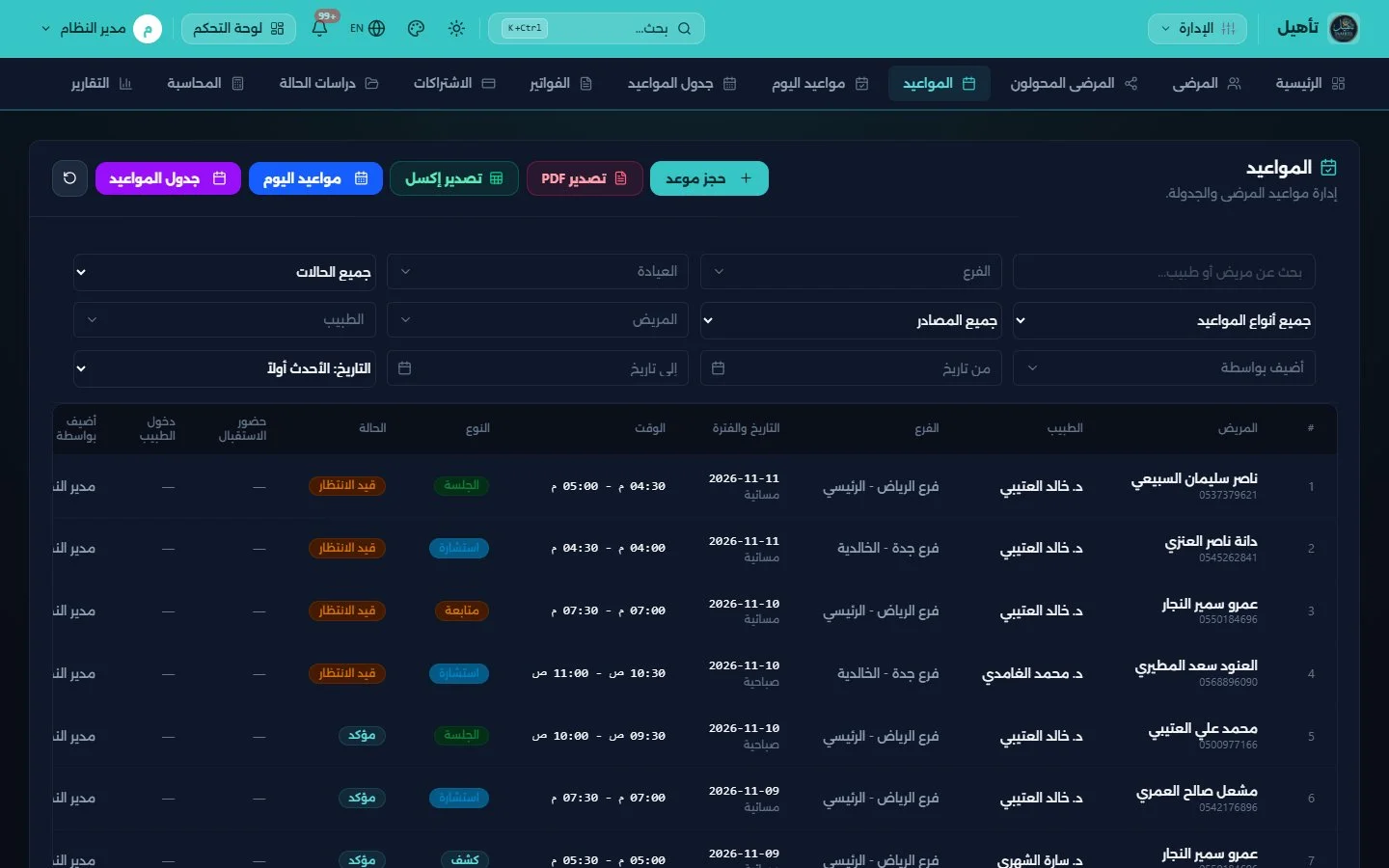Click the تصدير PDF button
The height and width of the screenshot is (868, 1389).
tap(585, 178)
